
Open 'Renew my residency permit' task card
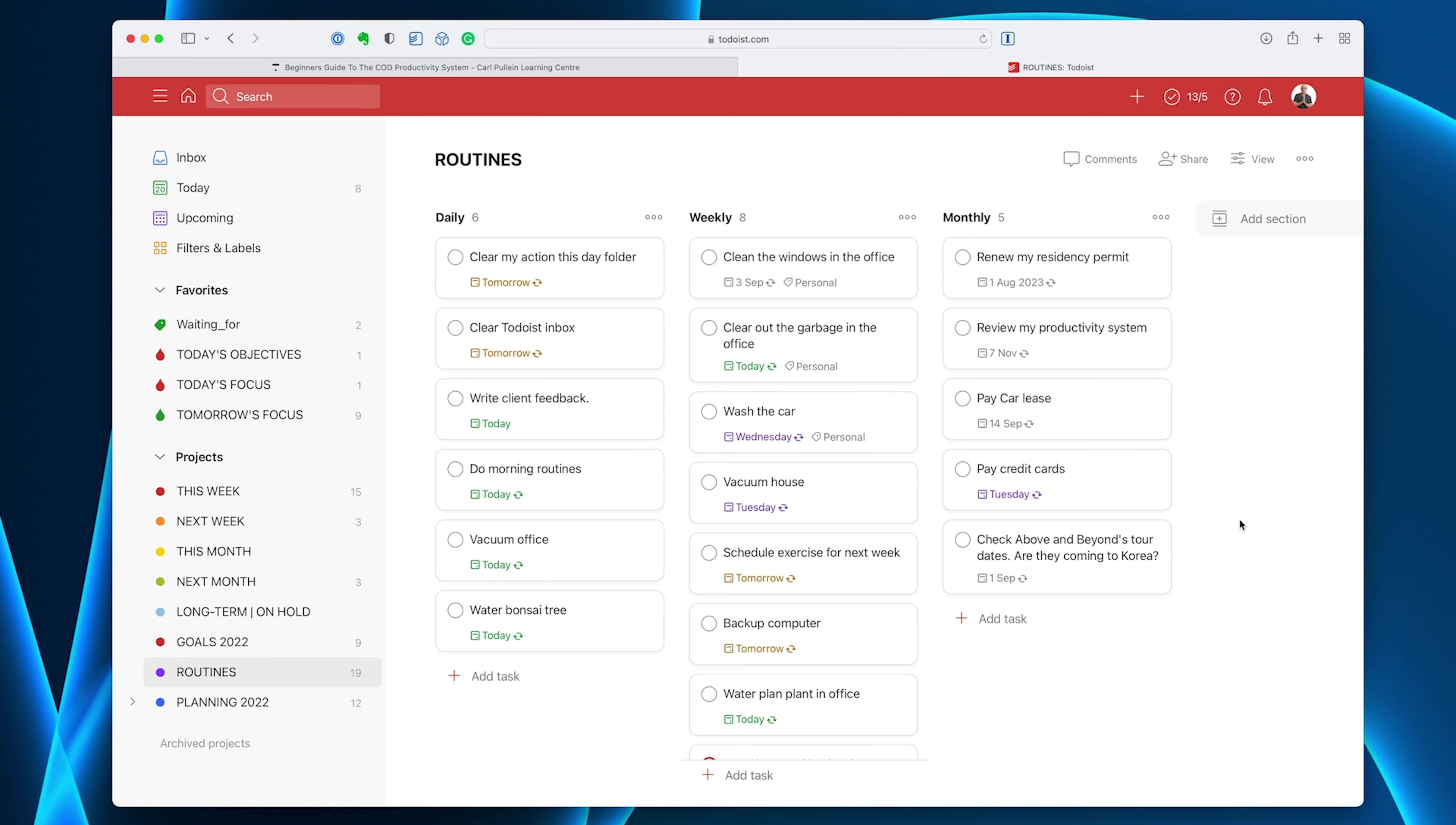1057,268
